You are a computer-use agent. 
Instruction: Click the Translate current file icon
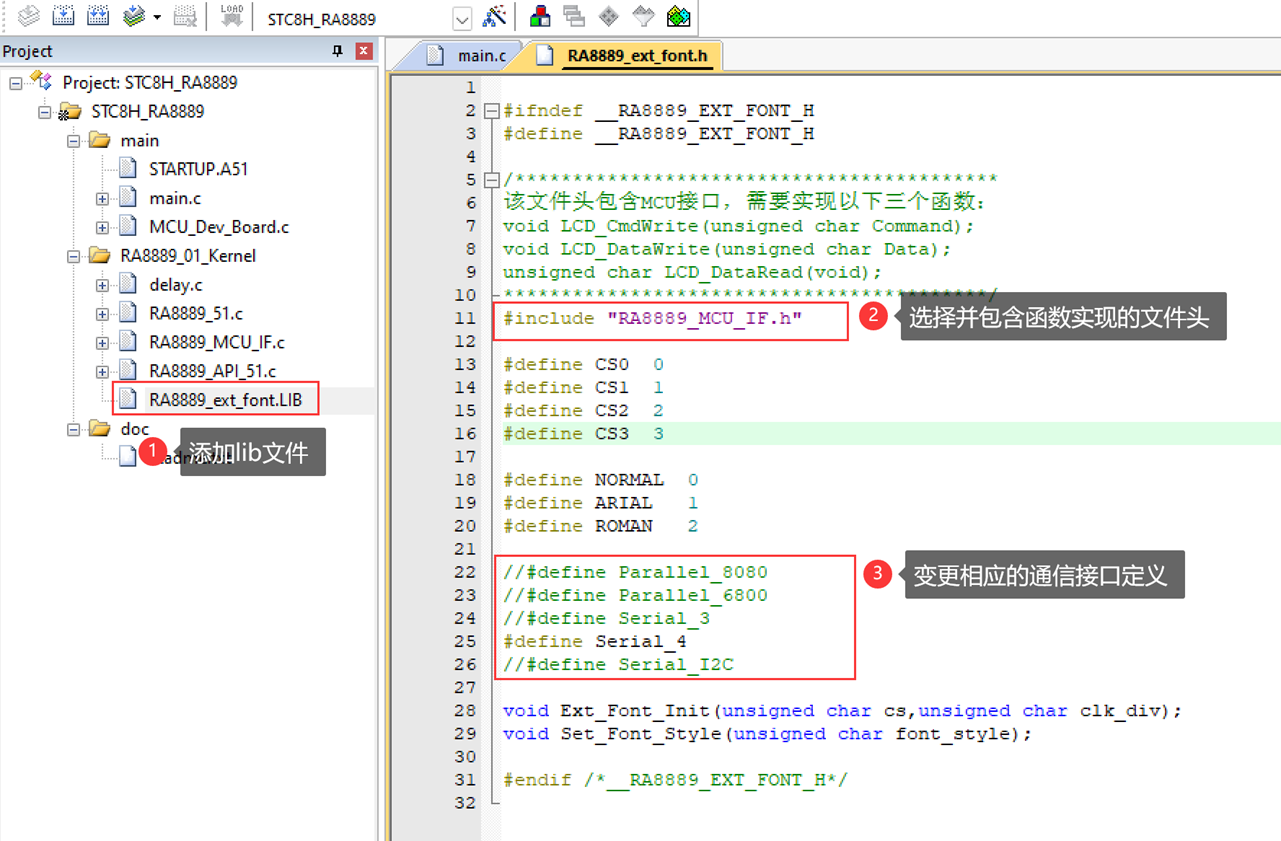[28, 16]
